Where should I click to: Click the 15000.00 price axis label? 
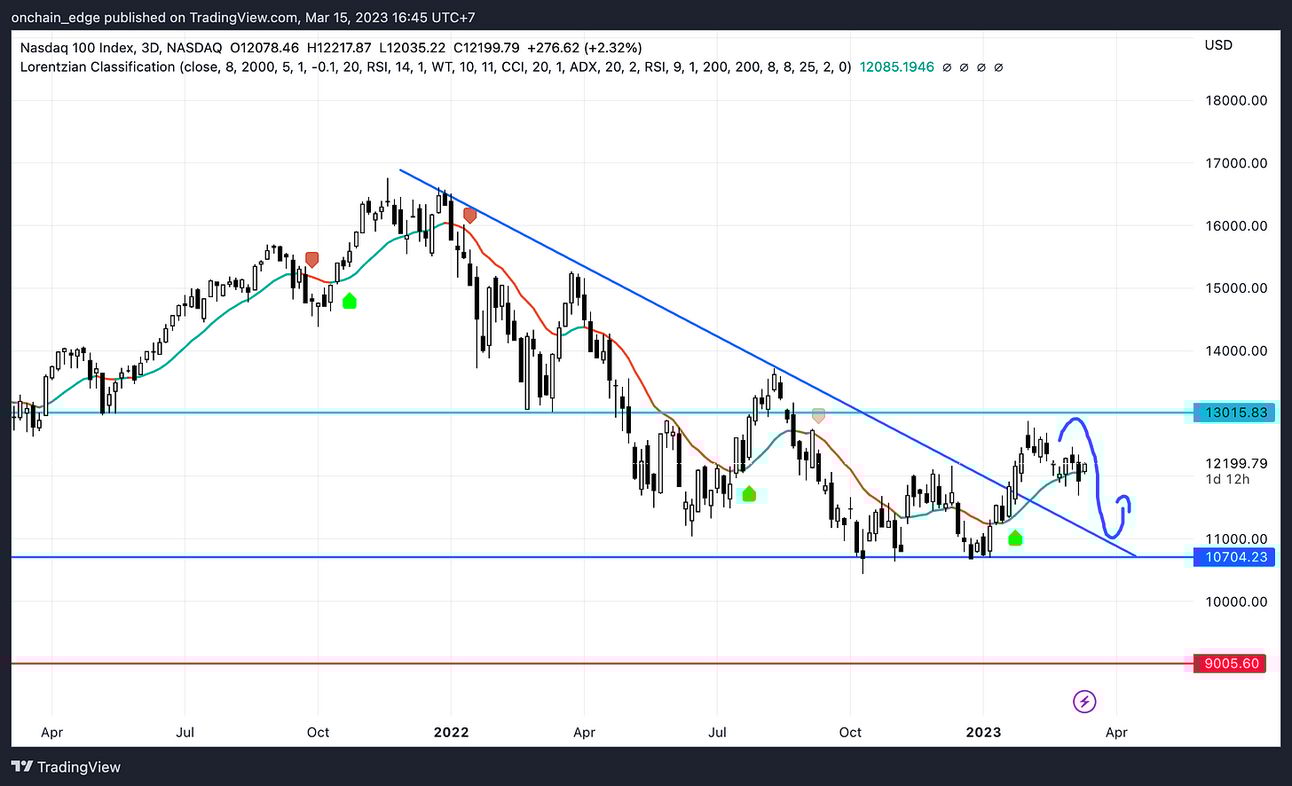coord(1236,288)
